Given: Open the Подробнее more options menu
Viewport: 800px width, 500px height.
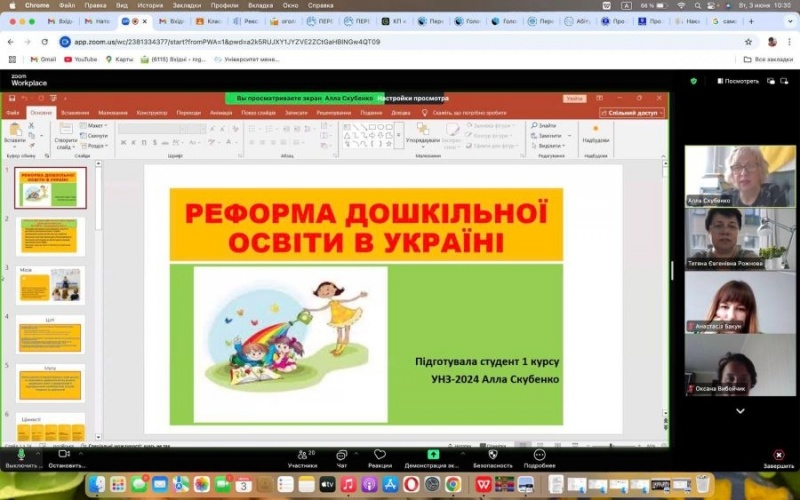Looking at the screenshot, I should 539,455.
